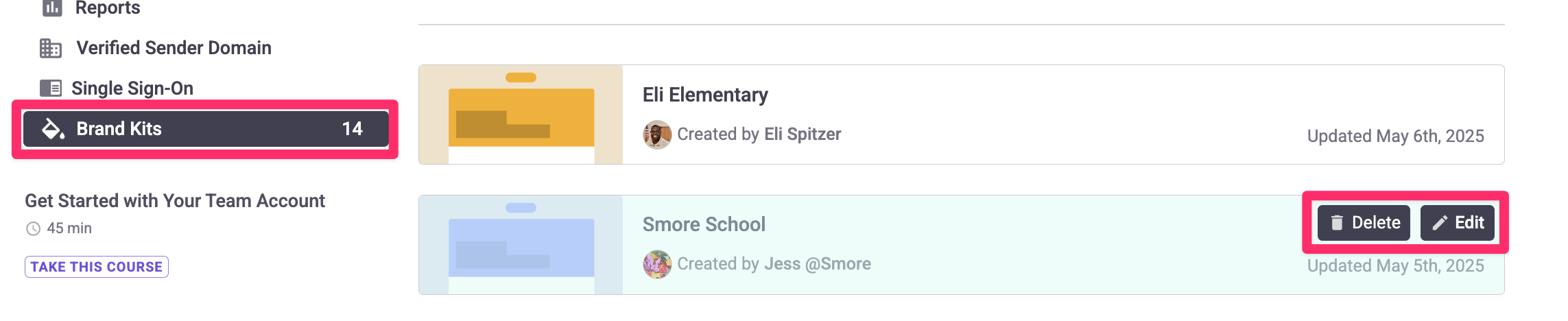Click the Brand Kits paint bucket icon
1568x321 pixels.
[x=53, y=129]
